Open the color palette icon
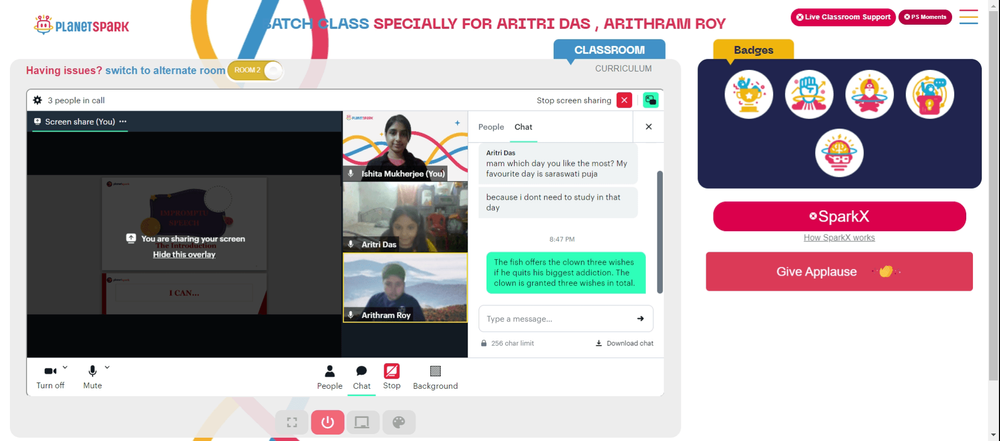The height and width of the screenshot is (441, 1000). [399, 422]
